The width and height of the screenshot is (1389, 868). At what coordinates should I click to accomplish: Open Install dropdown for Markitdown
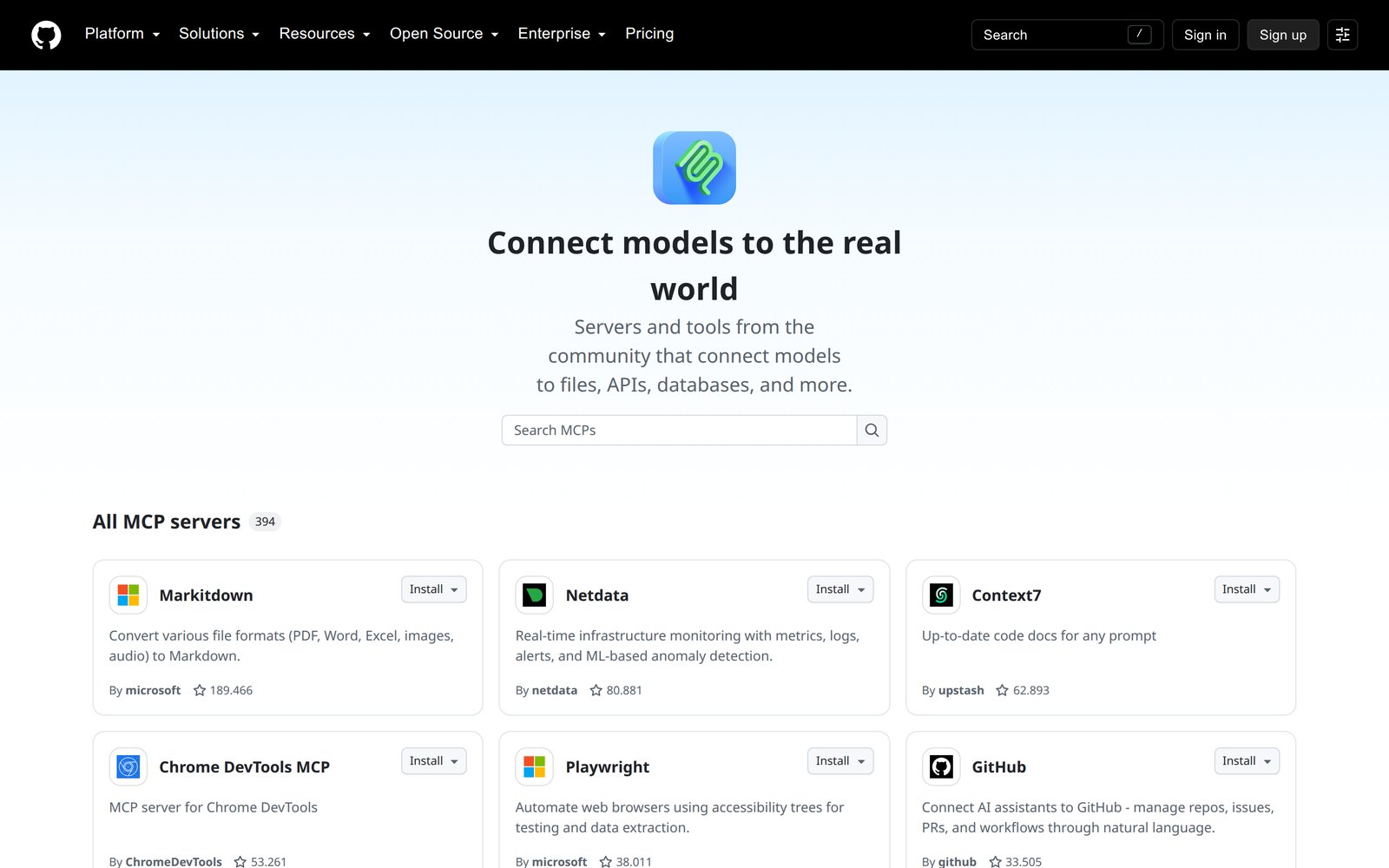pyautogui.click(x=433, y=589)
